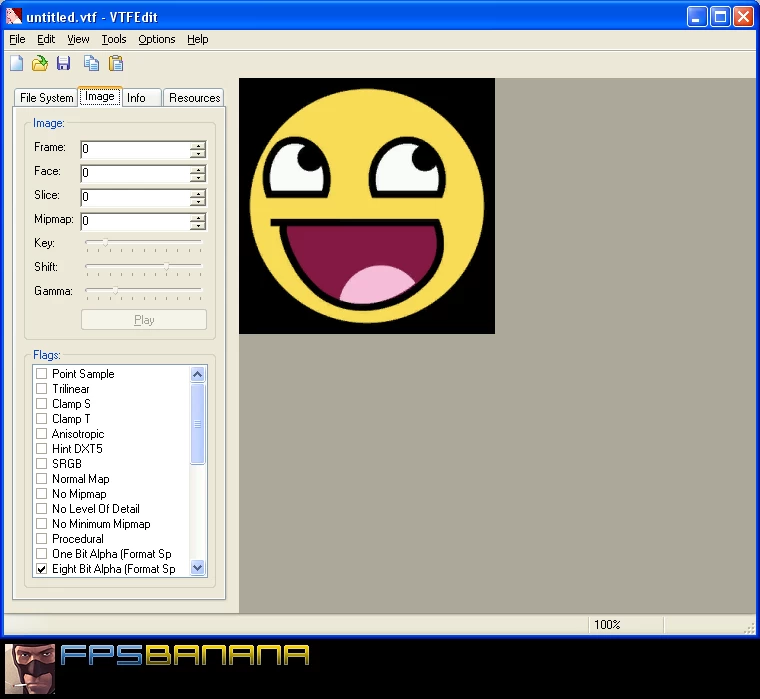Viewport: 760px width, 699px height.
Task: Check the One Bit Alpha flag
Action: point(42,554)
